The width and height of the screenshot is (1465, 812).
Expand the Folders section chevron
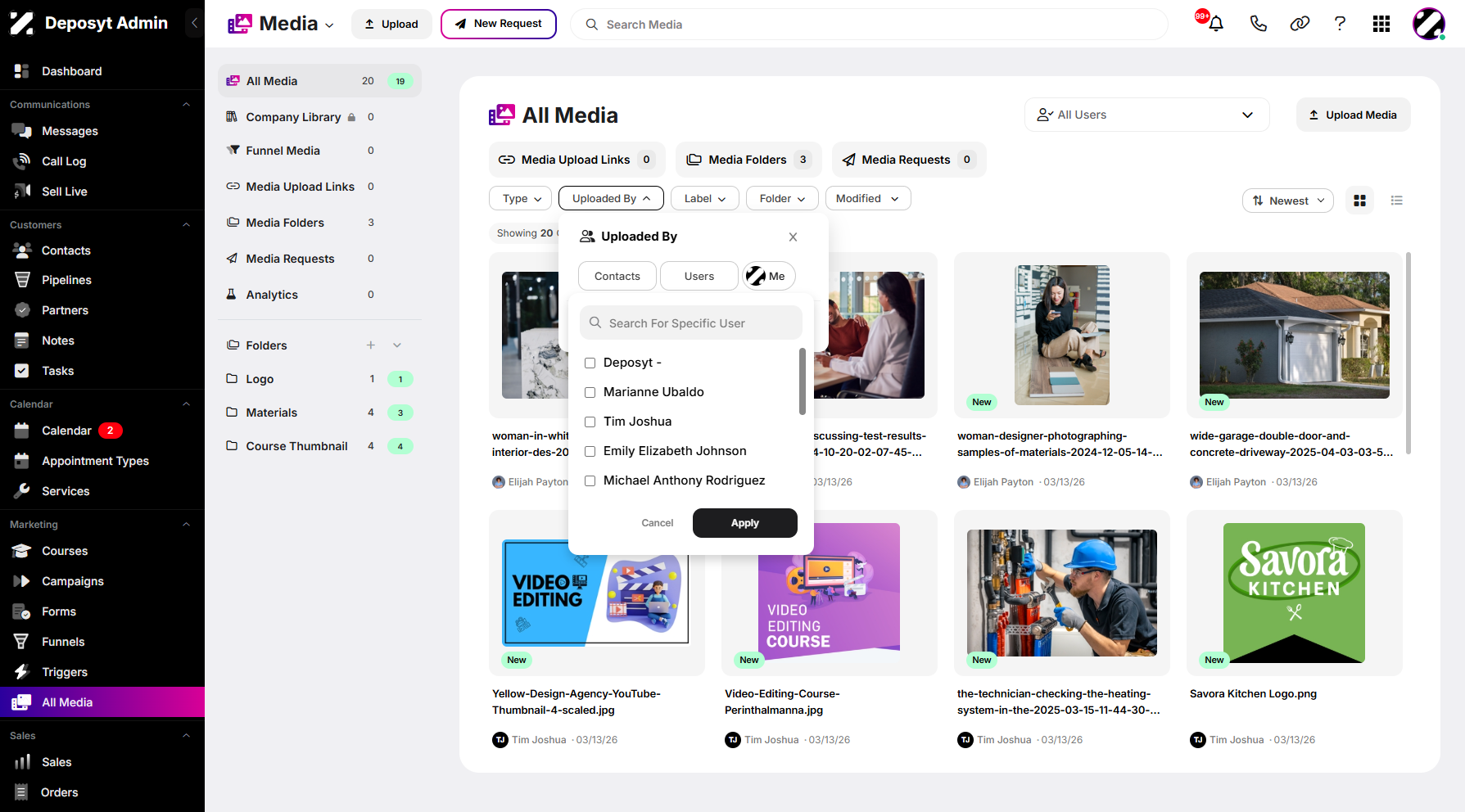tap(397, 345)
